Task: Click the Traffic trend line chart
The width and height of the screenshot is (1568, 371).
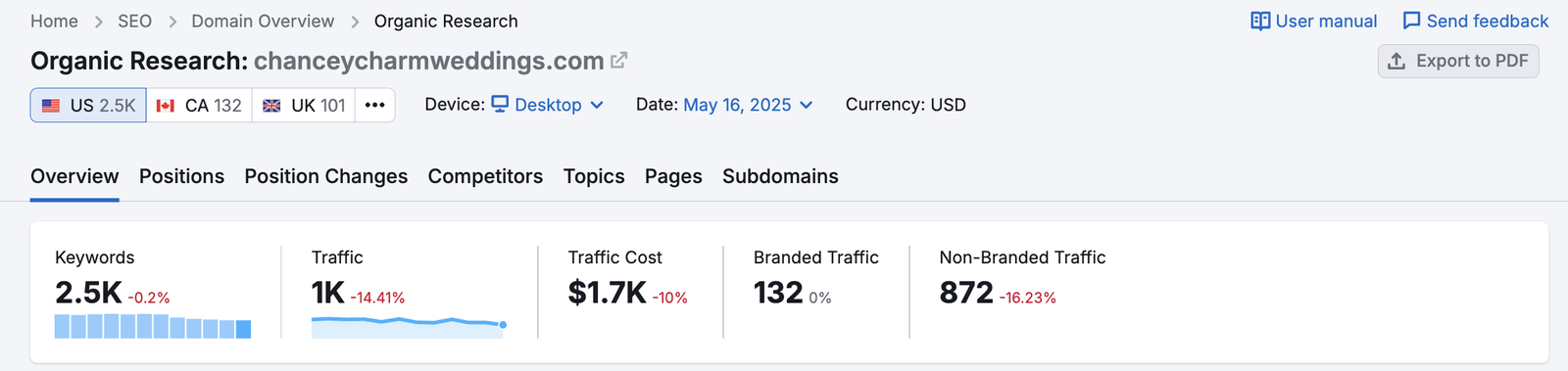Action: click(x=409, y=327)
